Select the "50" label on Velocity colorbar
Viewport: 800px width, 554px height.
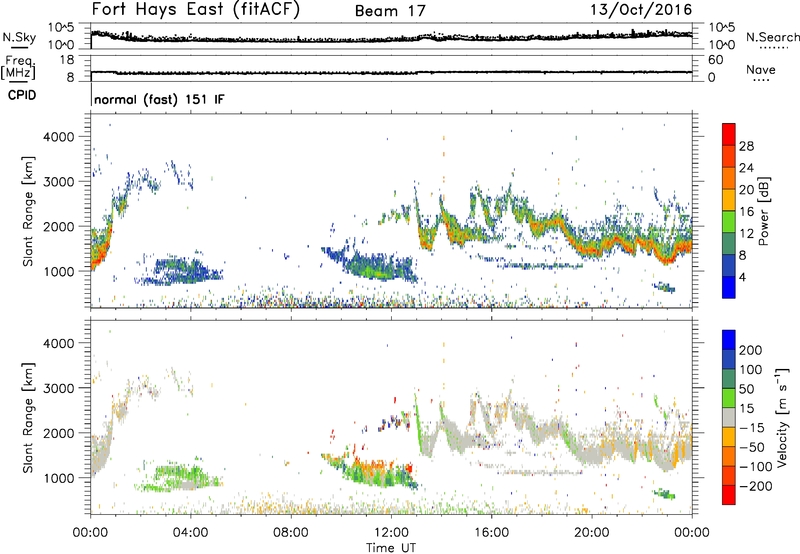point(747,389)
